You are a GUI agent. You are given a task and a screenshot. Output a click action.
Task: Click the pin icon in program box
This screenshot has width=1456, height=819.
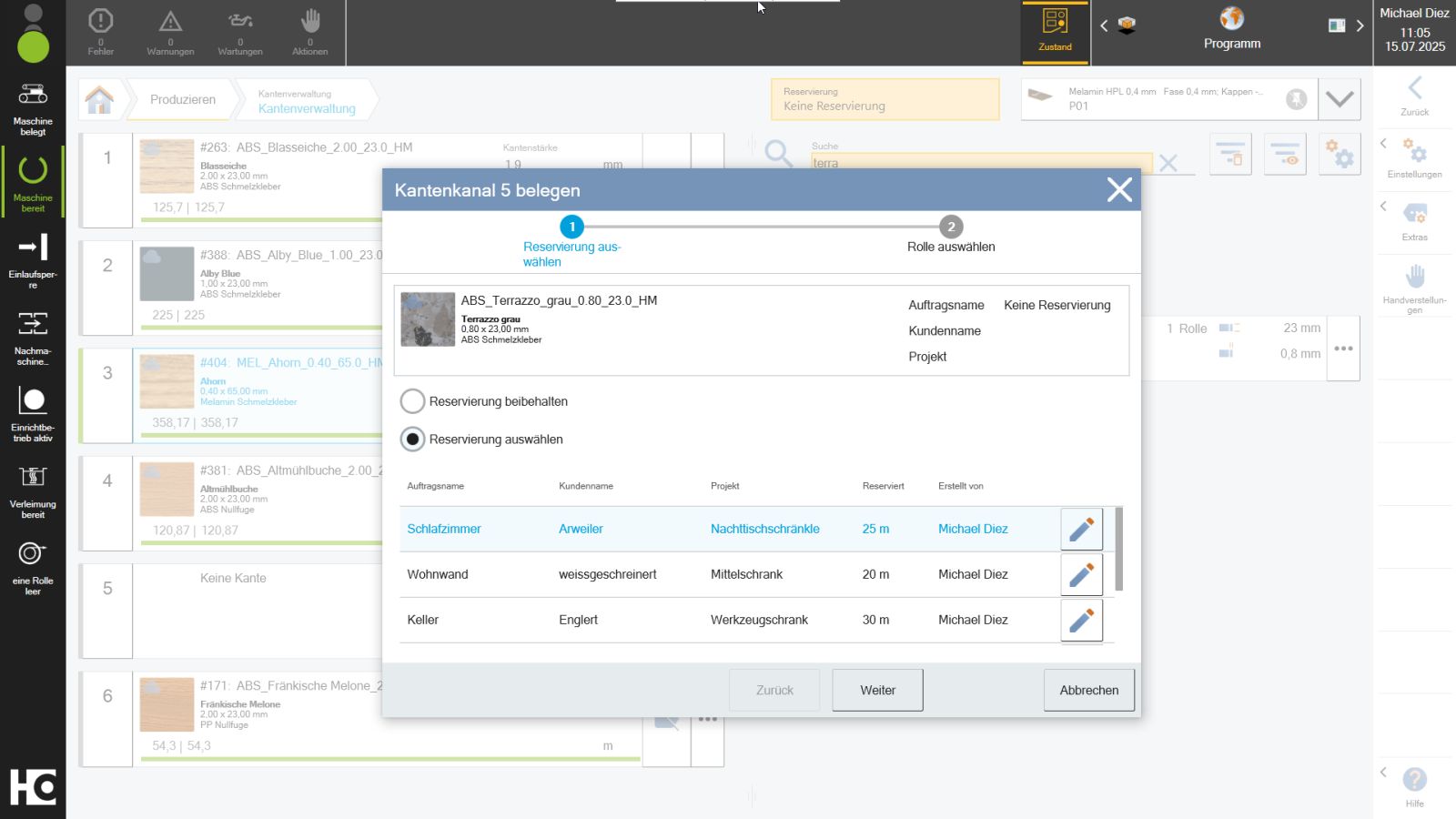pos(1296,99)
